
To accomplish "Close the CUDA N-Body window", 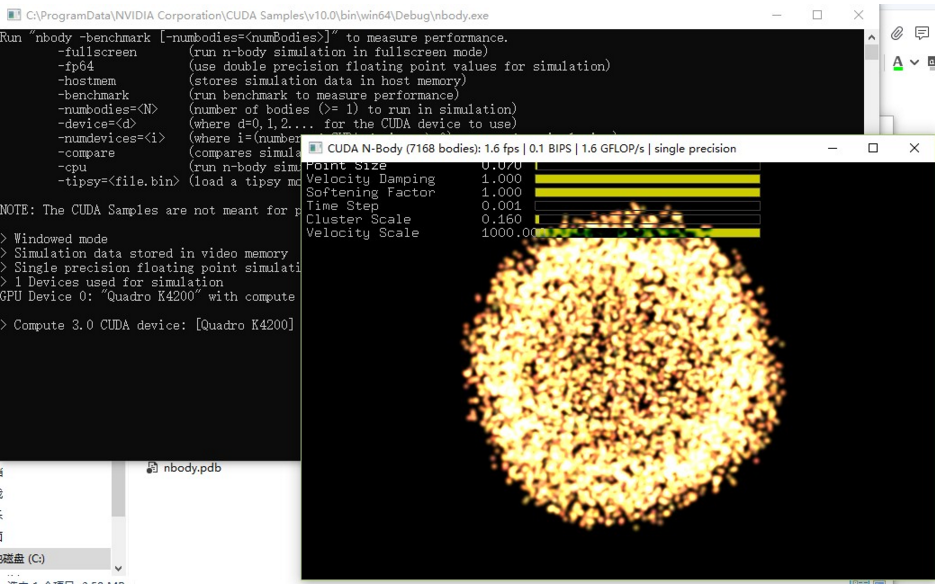I will point(914,148).
